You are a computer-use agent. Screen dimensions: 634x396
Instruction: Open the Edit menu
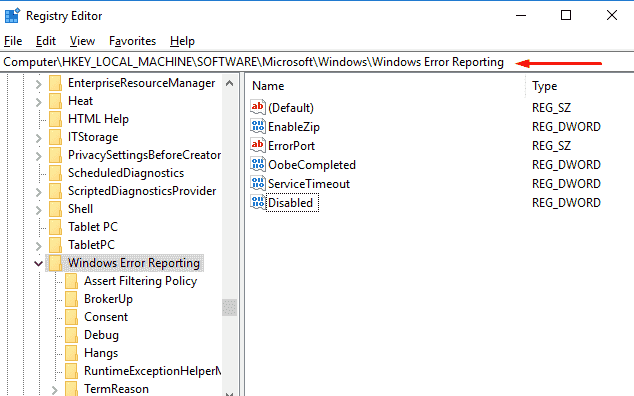(46, 41)
